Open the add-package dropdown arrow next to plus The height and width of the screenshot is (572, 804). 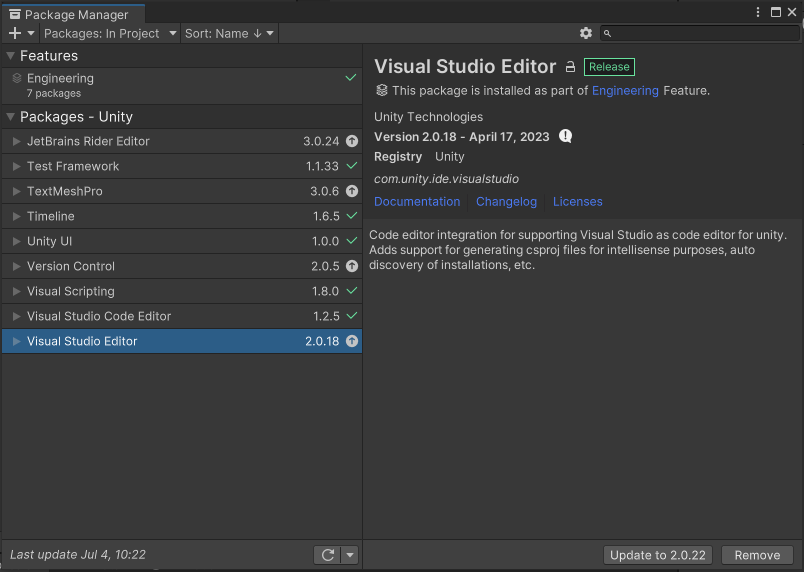coord(31,33)
